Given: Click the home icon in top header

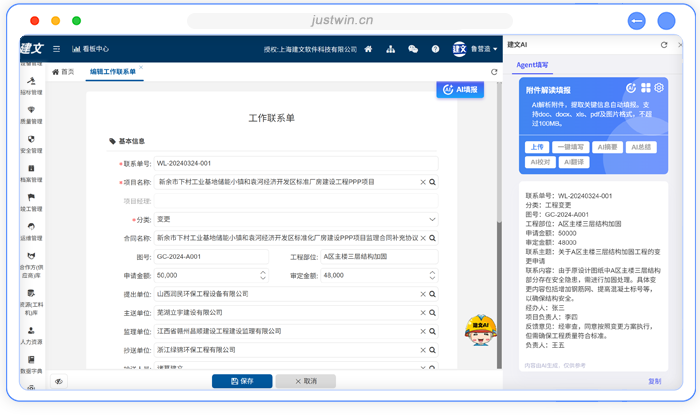Looking at the screenshot, I should point(368,48).
